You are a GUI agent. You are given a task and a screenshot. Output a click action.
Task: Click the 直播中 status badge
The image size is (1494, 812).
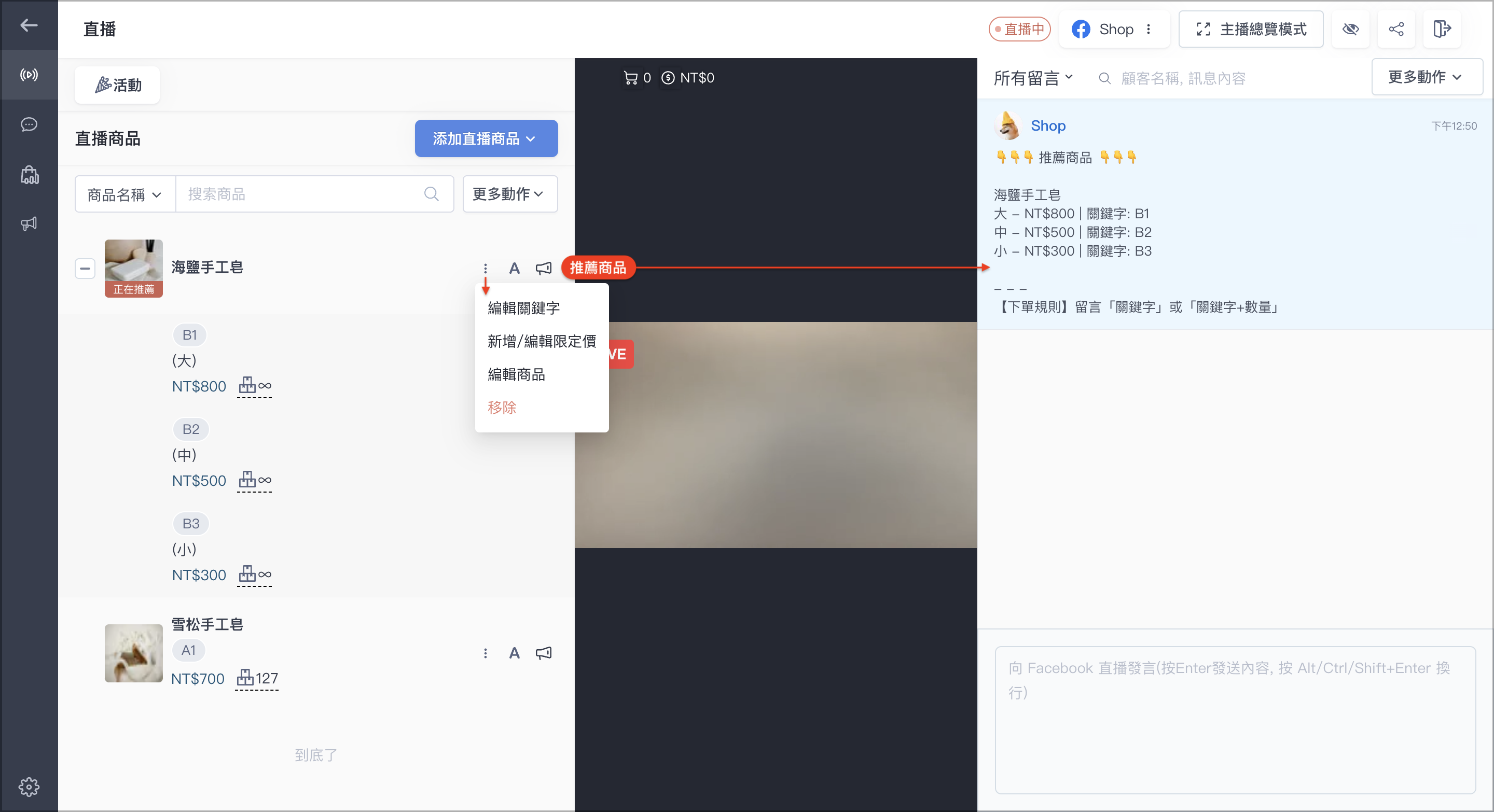(1019, 29)
